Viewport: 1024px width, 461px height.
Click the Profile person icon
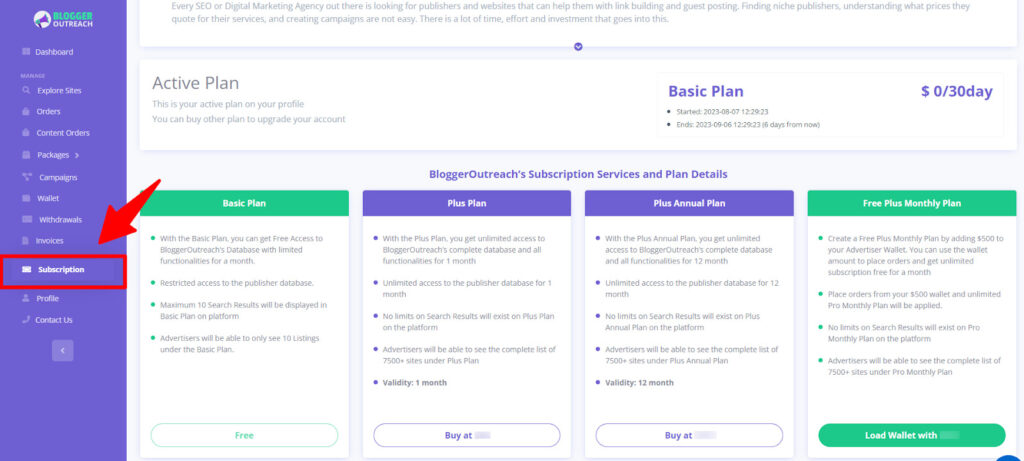pyautogui.click(x=26, y=298)
